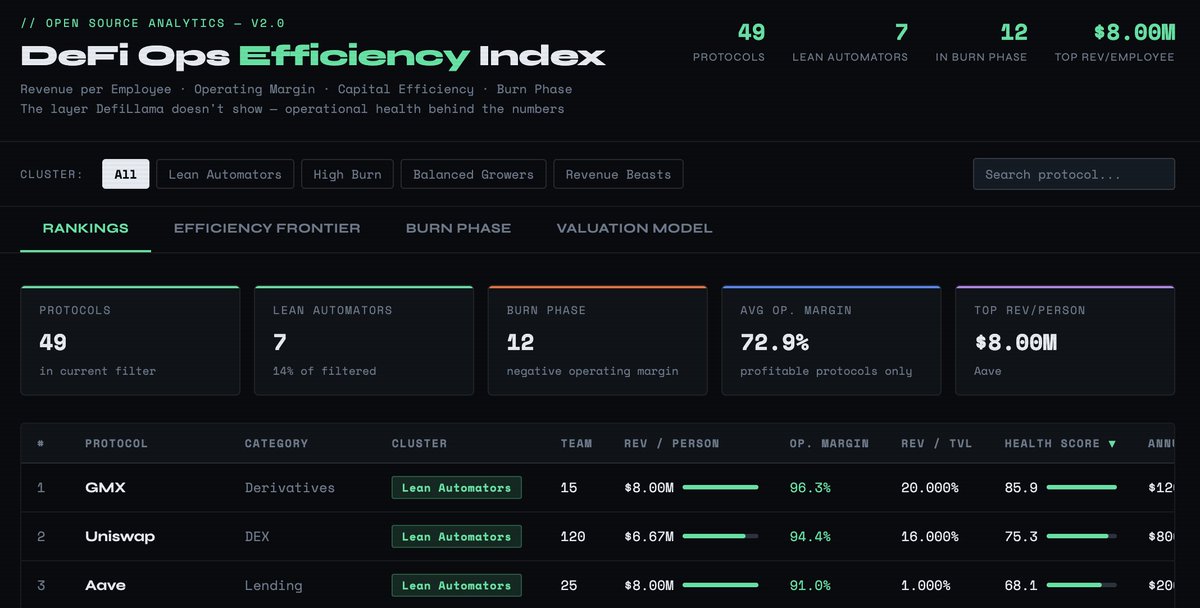Click the Lean Automators 7 card

364,340
